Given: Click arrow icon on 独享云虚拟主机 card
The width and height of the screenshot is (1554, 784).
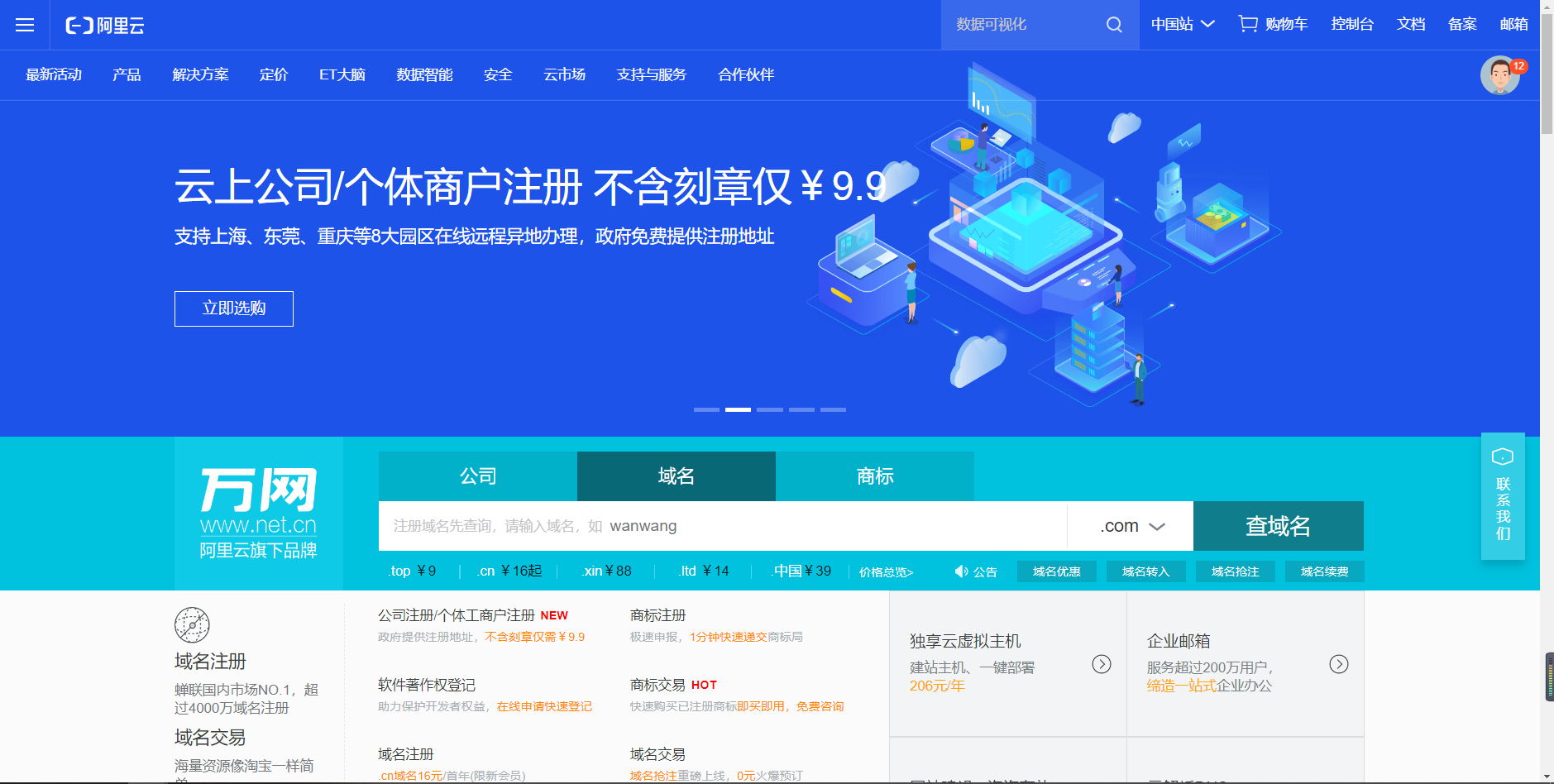Looking at the screenshot, I should (x=1102, y=664).
